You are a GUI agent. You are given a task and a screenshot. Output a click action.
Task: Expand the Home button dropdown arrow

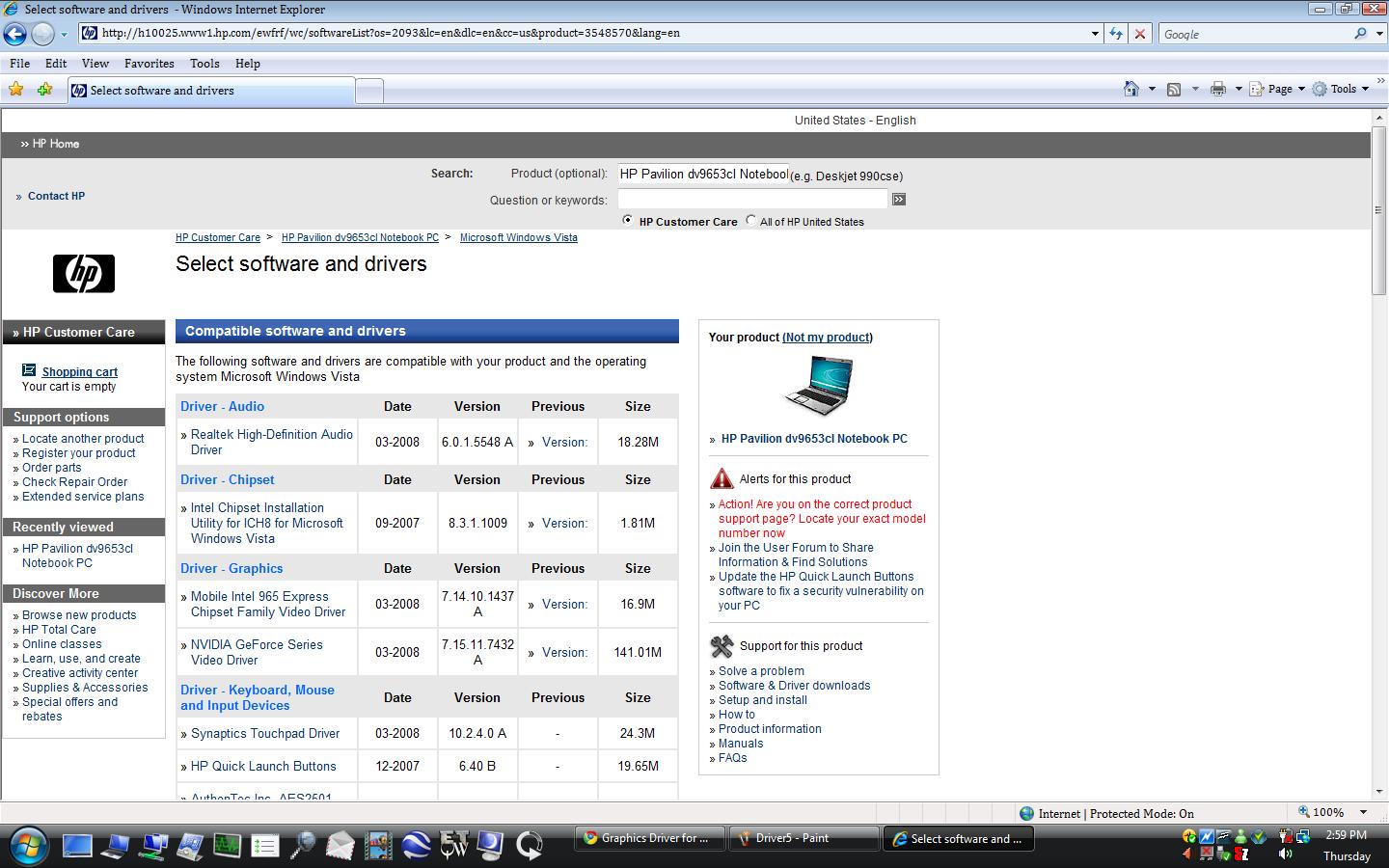pyautogui.click(x=1152, y=89)
